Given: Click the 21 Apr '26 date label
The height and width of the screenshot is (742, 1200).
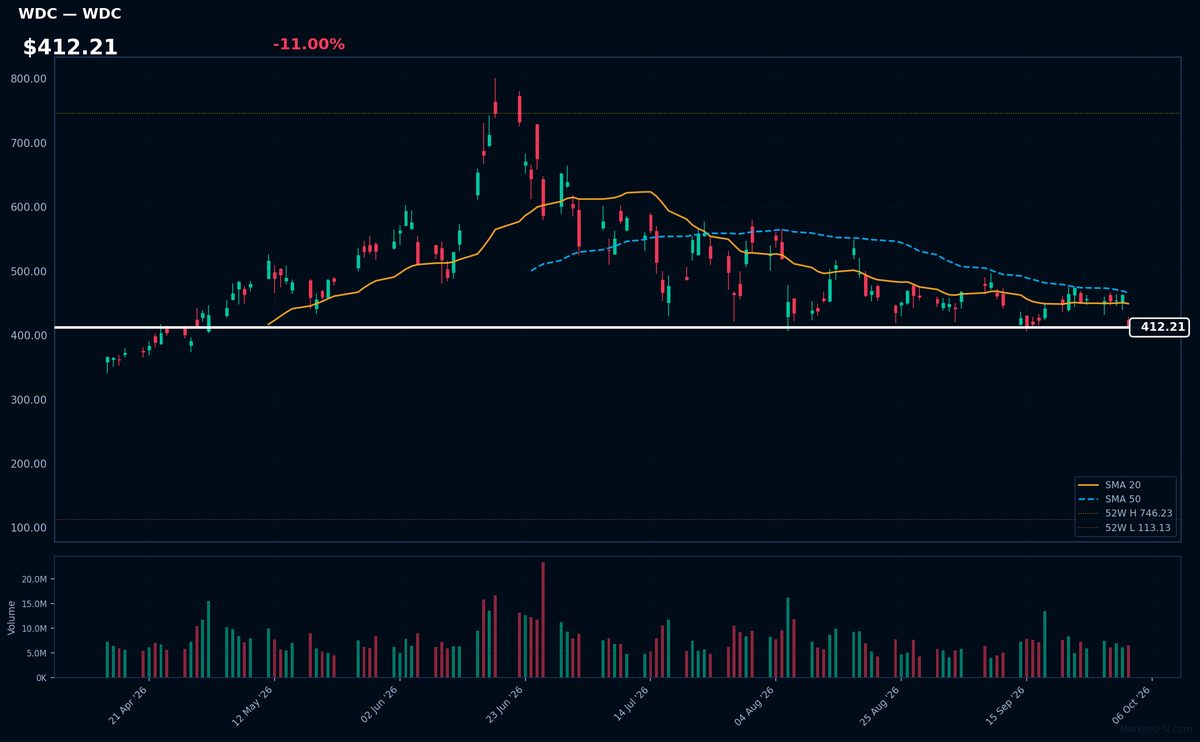Looking at the screenshot, I should click(129, 704).
